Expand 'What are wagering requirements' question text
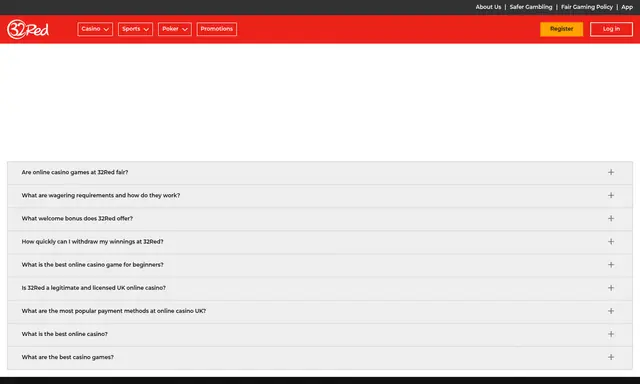Viewport: 640px width, 384px height. (x=100, y=195)
